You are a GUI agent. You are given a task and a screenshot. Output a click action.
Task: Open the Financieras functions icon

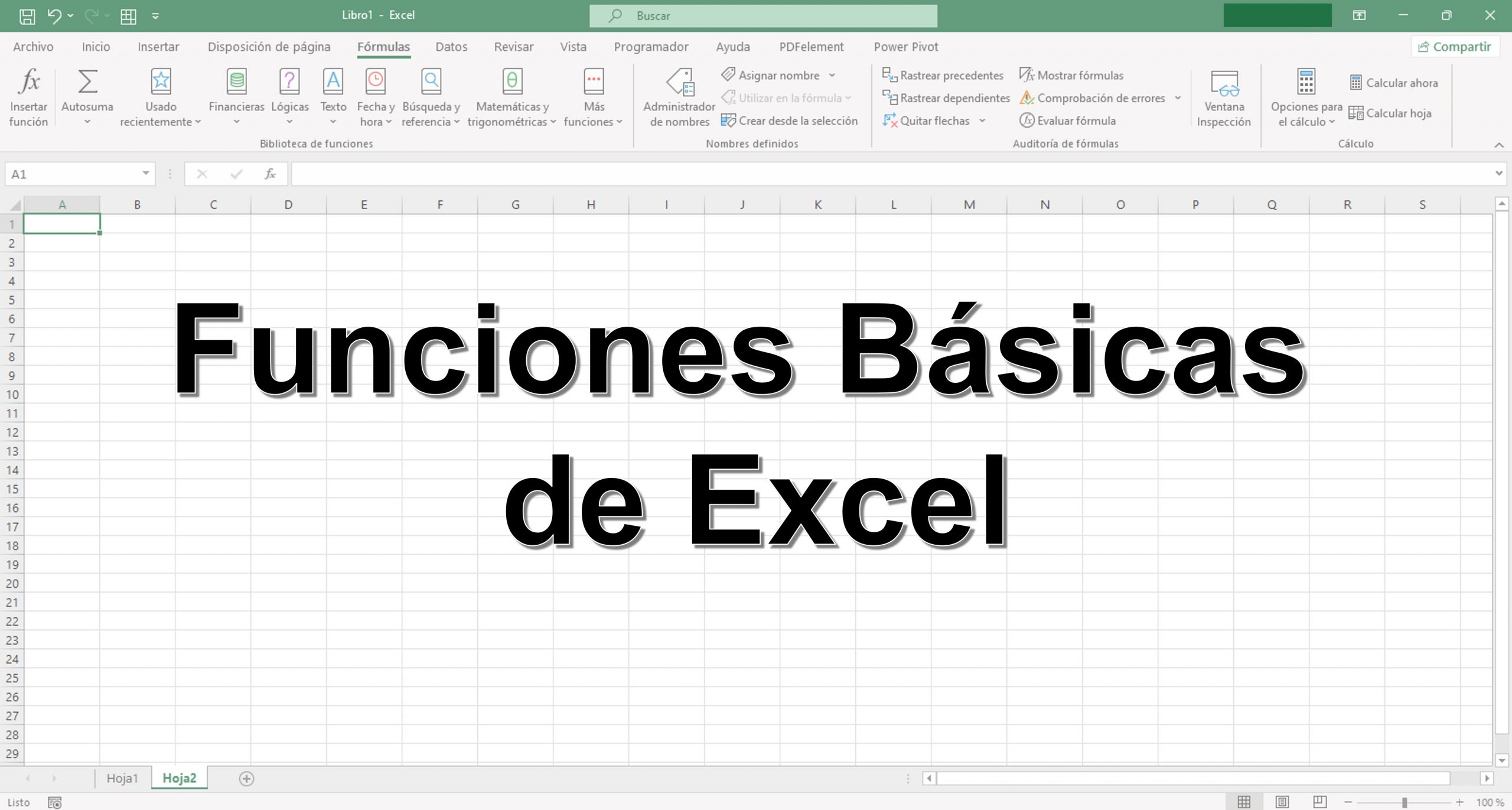click(236, 82)
